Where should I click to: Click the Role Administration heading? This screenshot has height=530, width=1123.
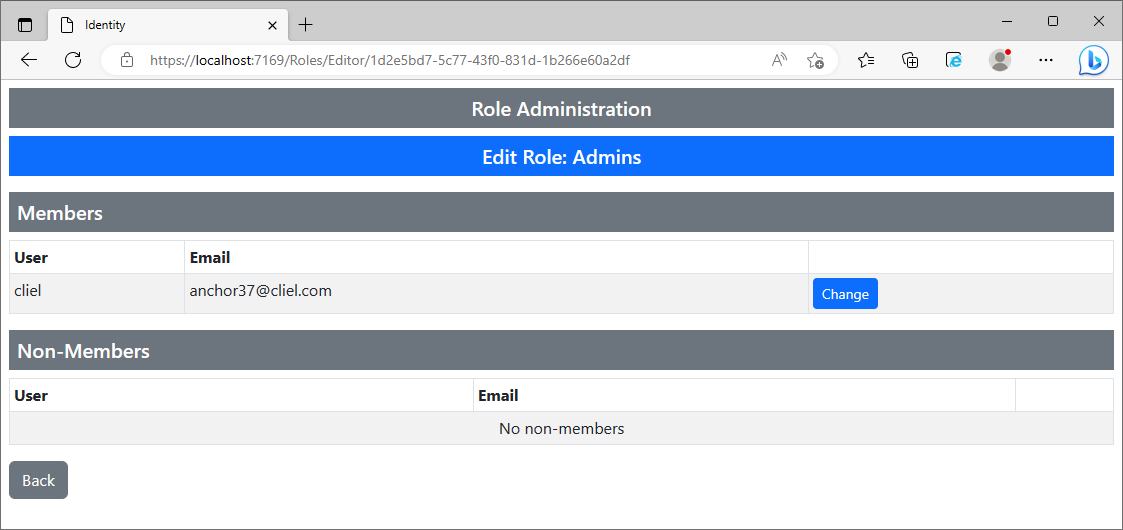[562, 109]
